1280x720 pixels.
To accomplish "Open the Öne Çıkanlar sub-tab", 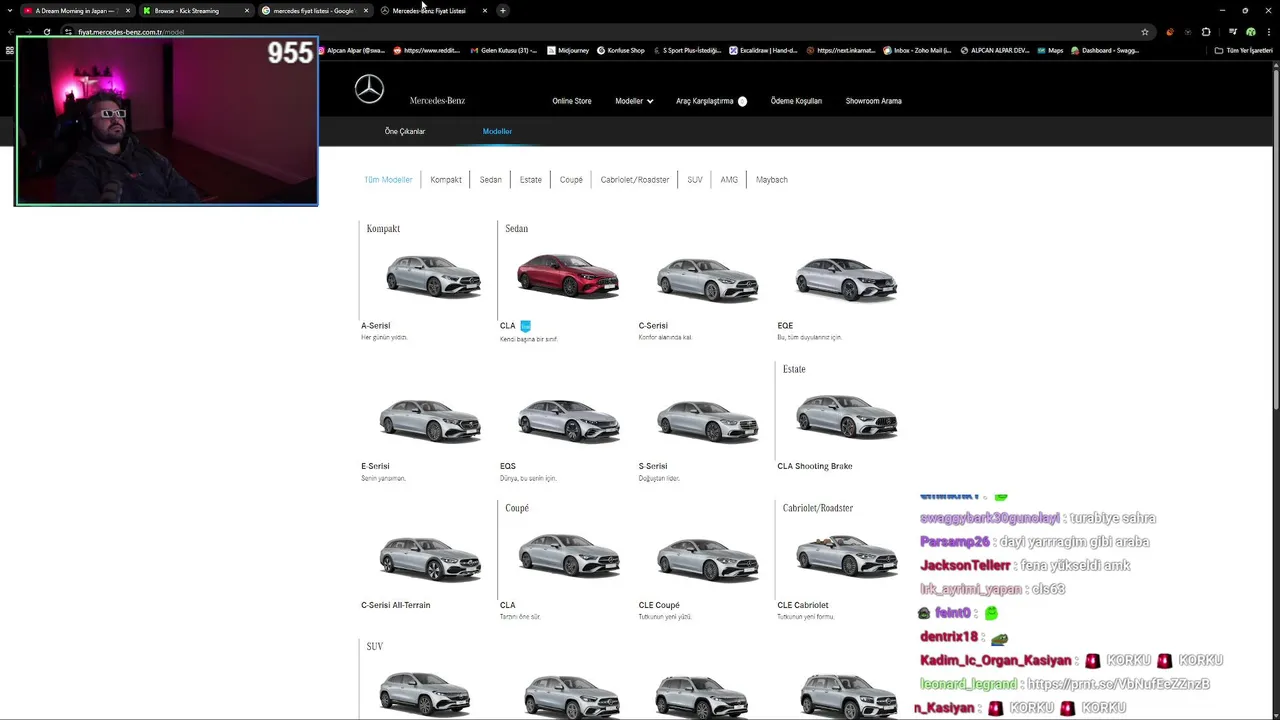I will (405, 131).
